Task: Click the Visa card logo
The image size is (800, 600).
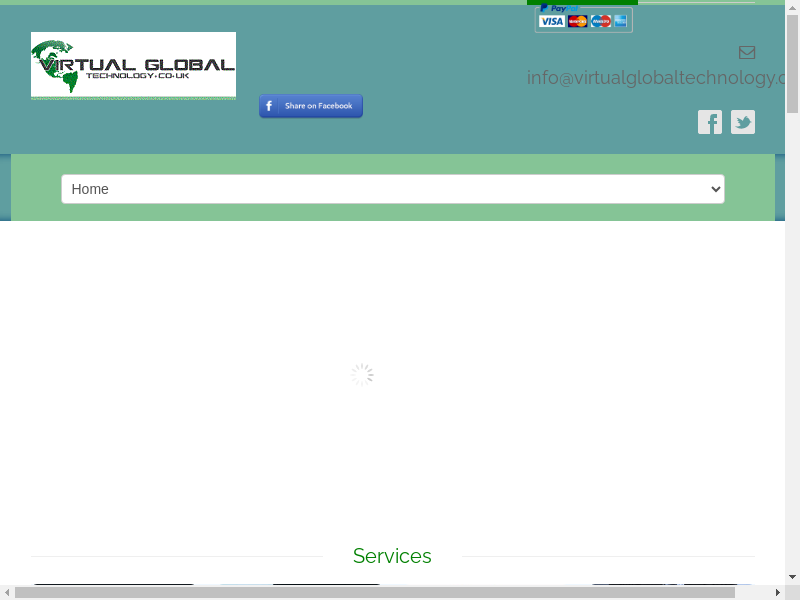Action: click(x=551, y=21)
